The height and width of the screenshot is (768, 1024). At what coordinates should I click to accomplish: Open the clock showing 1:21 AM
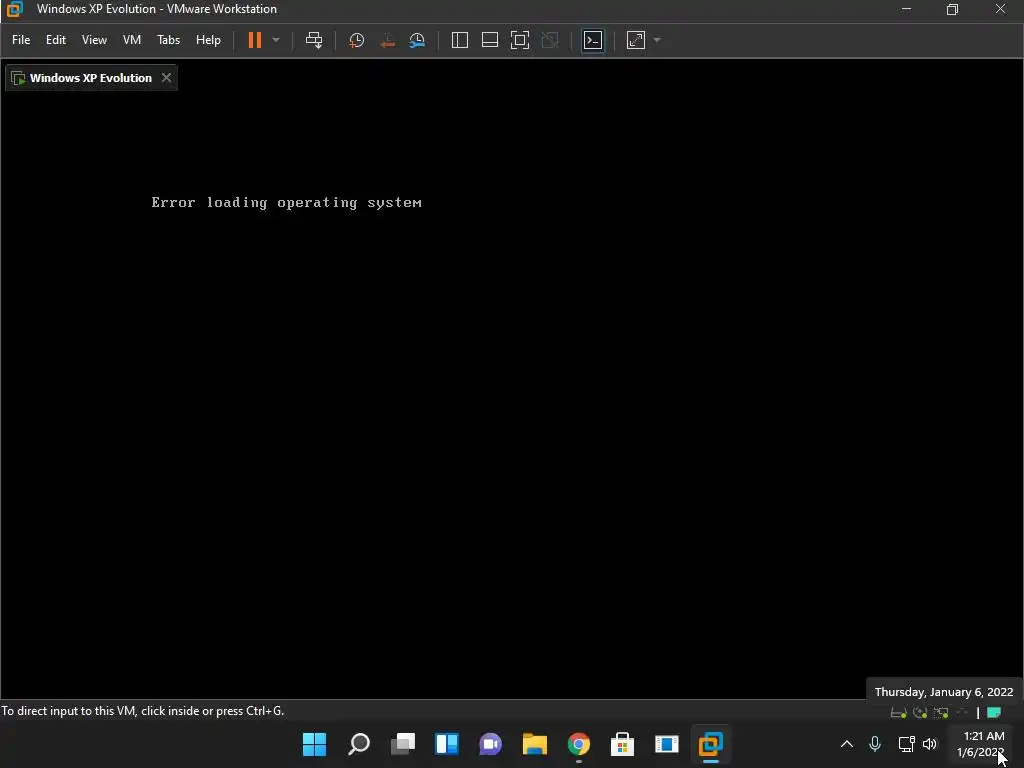point(981,744)
